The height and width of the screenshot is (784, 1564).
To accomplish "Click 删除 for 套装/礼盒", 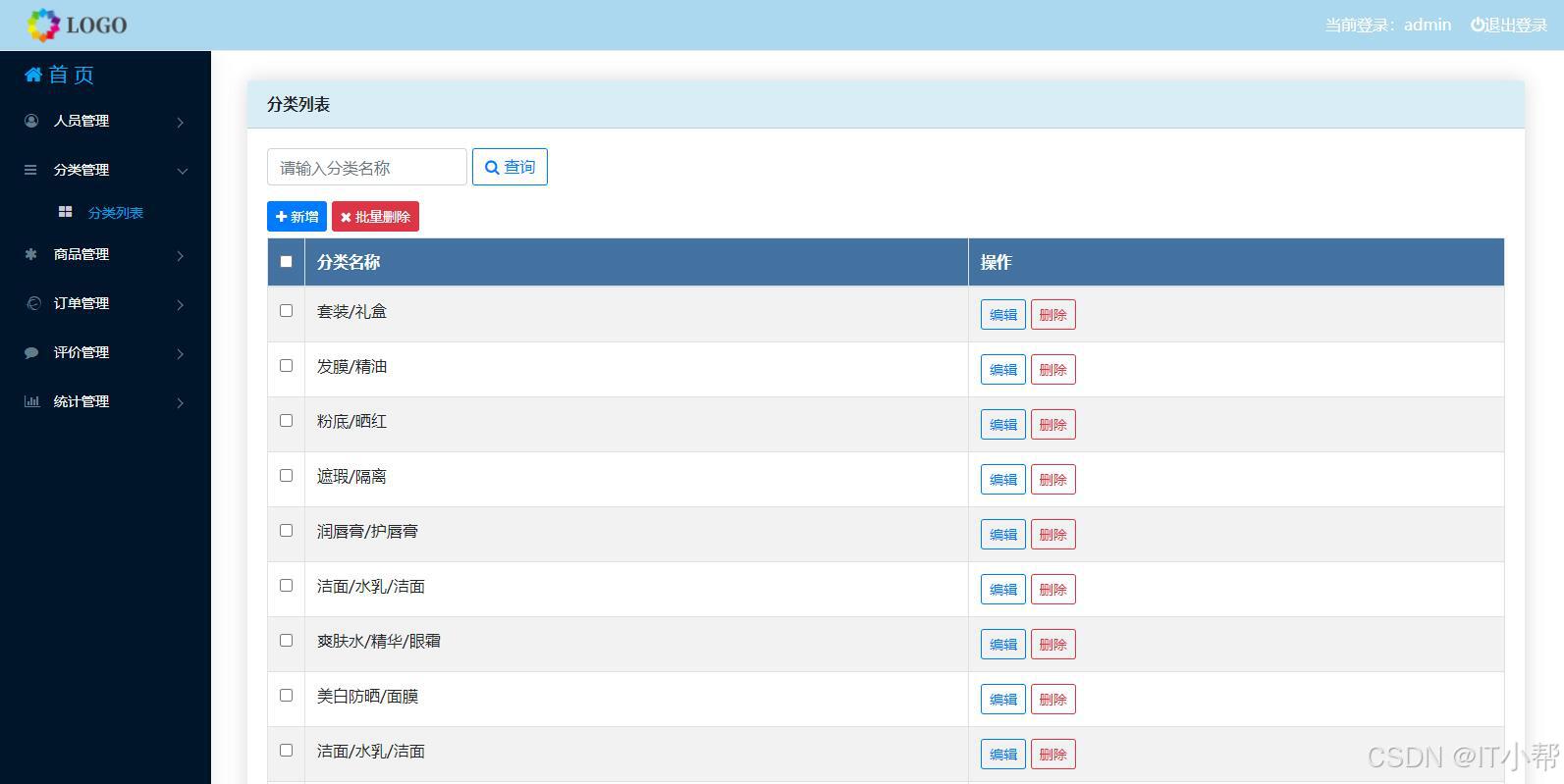I will tap(1053, 314).
